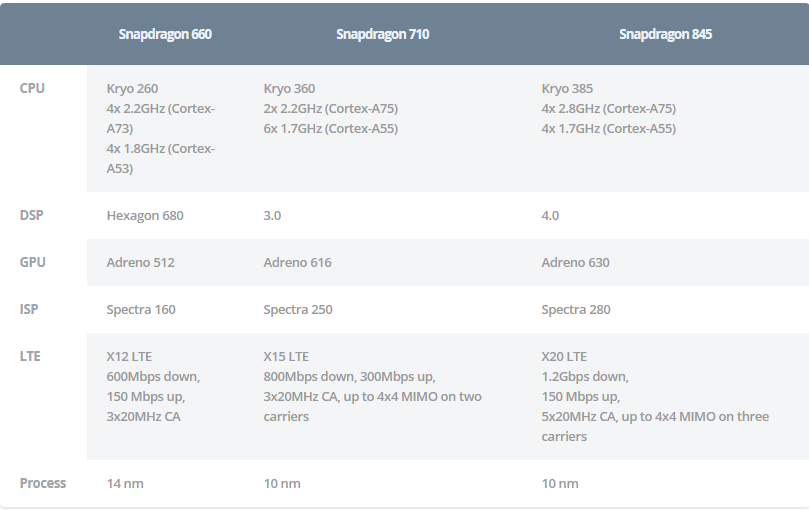Screen dimensions: 809x510
Task: Click the Adreno 630 cell
Action: click(575, 263)
